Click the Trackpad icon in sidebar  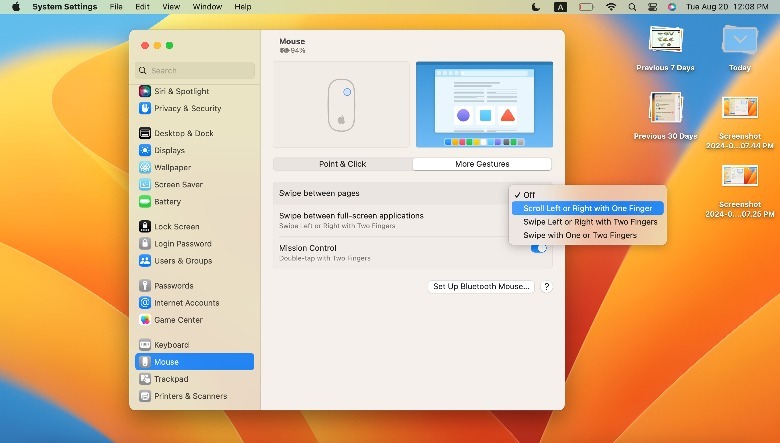tap(145, 379)
